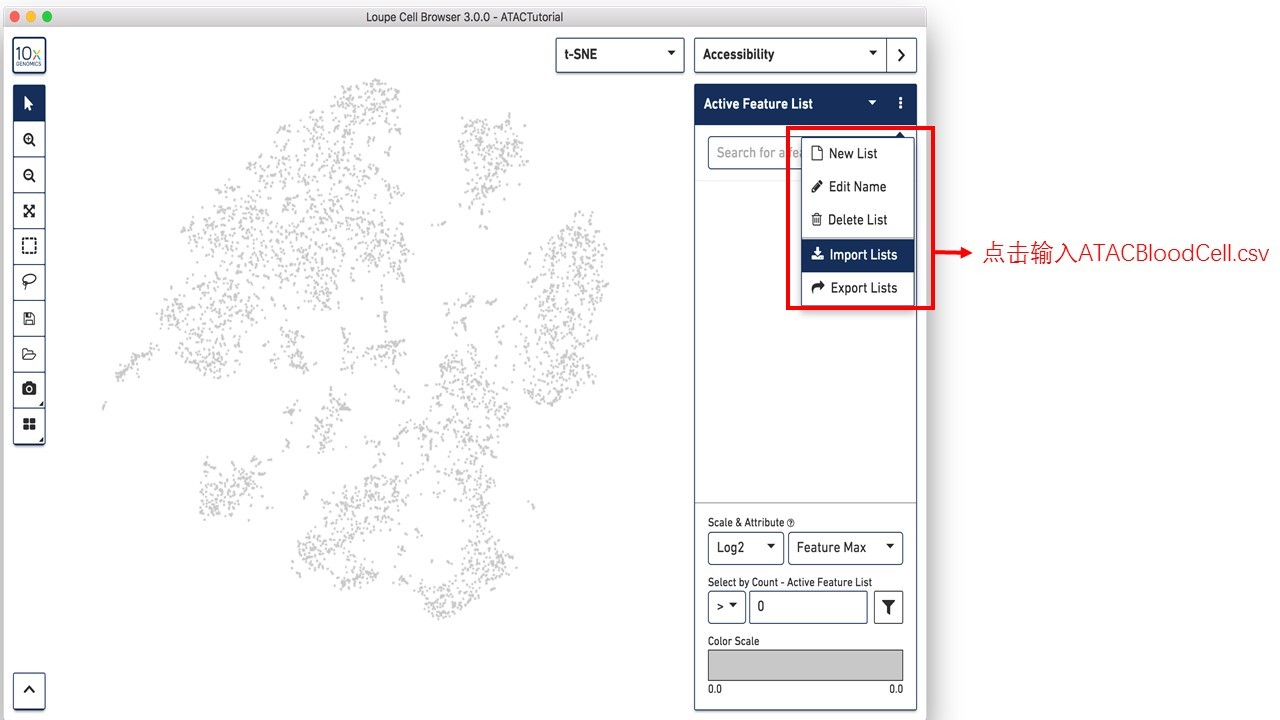Select the pointer arrow tool
Viewport: 1280px width, 720px height.
[29, 104]
